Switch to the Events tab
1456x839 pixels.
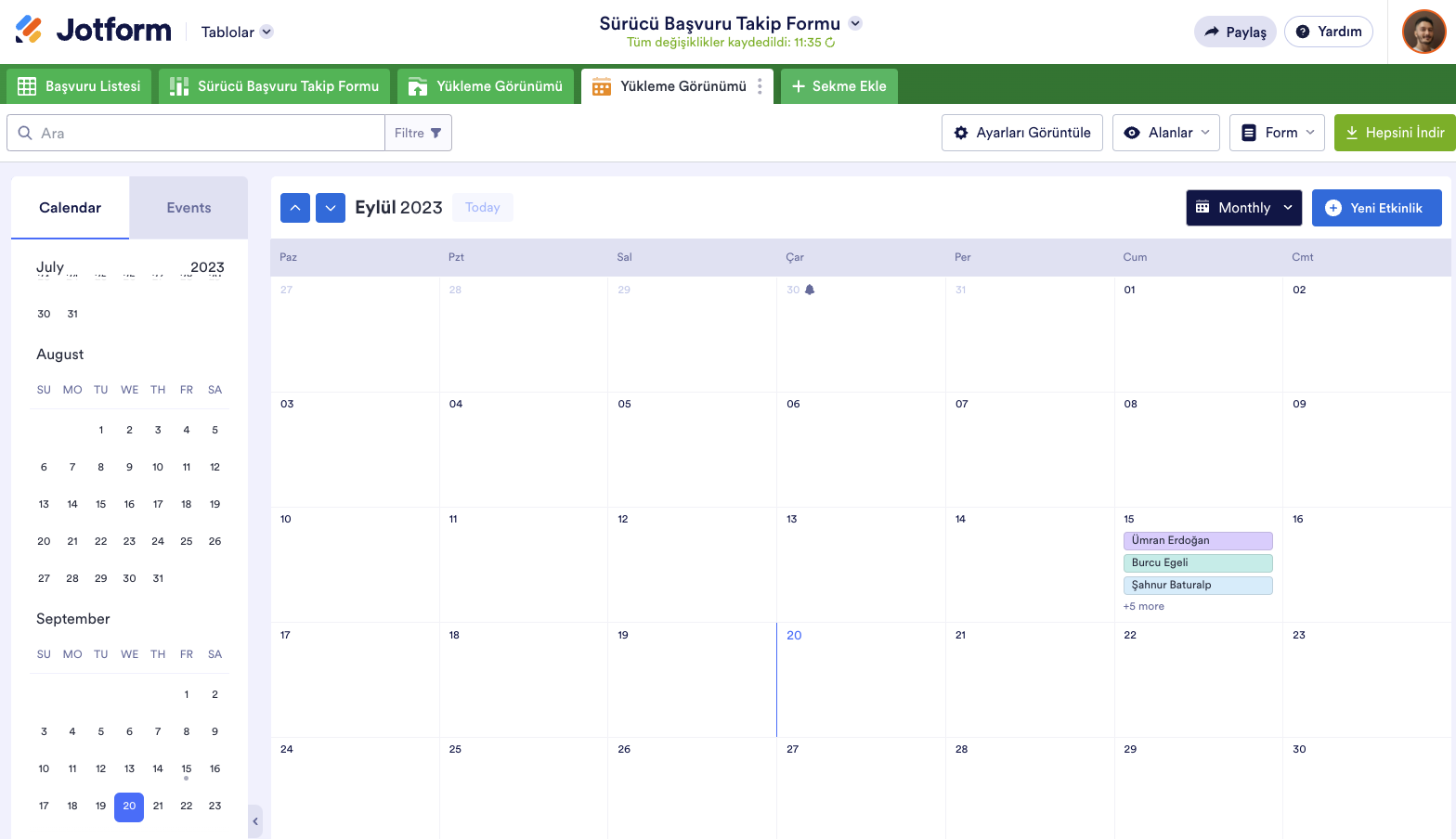[x=188, y=208]
